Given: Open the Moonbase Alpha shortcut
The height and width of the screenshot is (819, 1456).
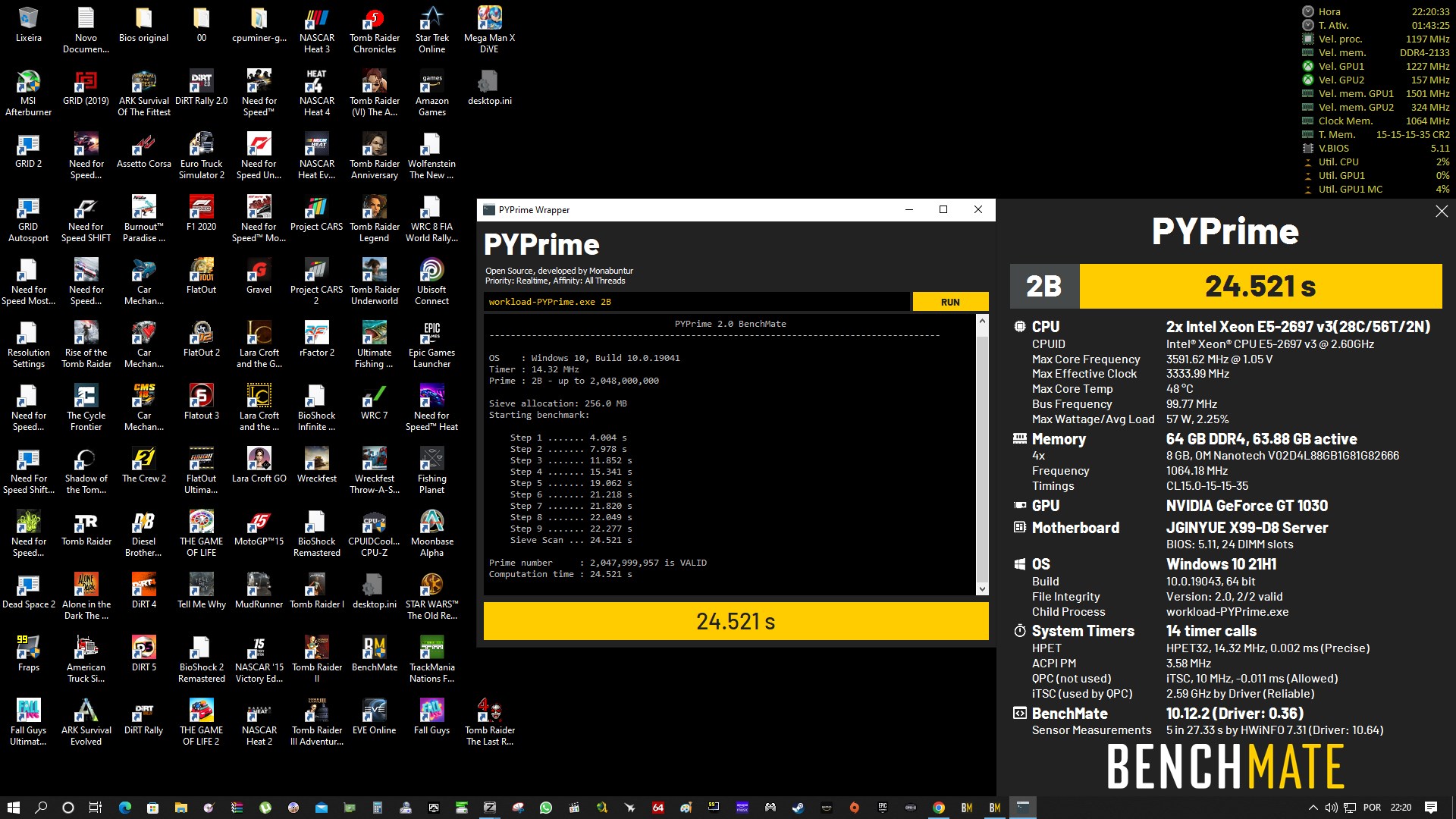Looking at the screenshot, I should pyautogui.click(x=431, y=534).
